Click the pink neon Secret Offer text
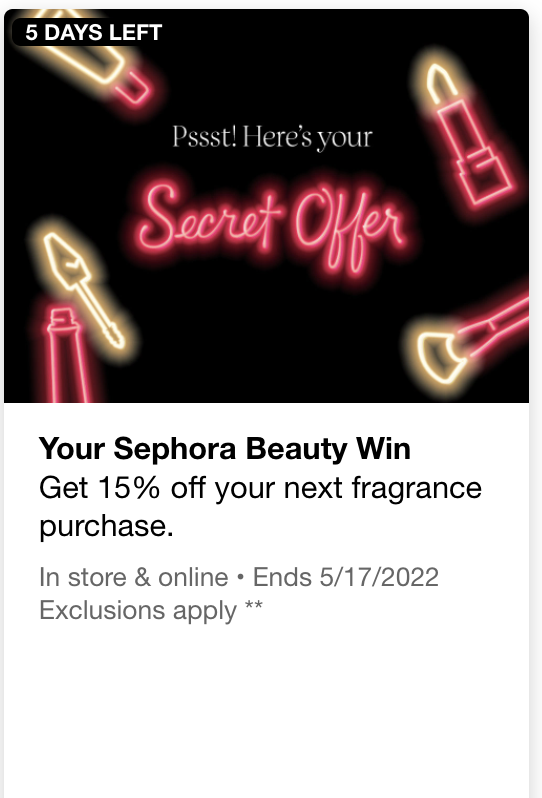 [x=273, y=226]
